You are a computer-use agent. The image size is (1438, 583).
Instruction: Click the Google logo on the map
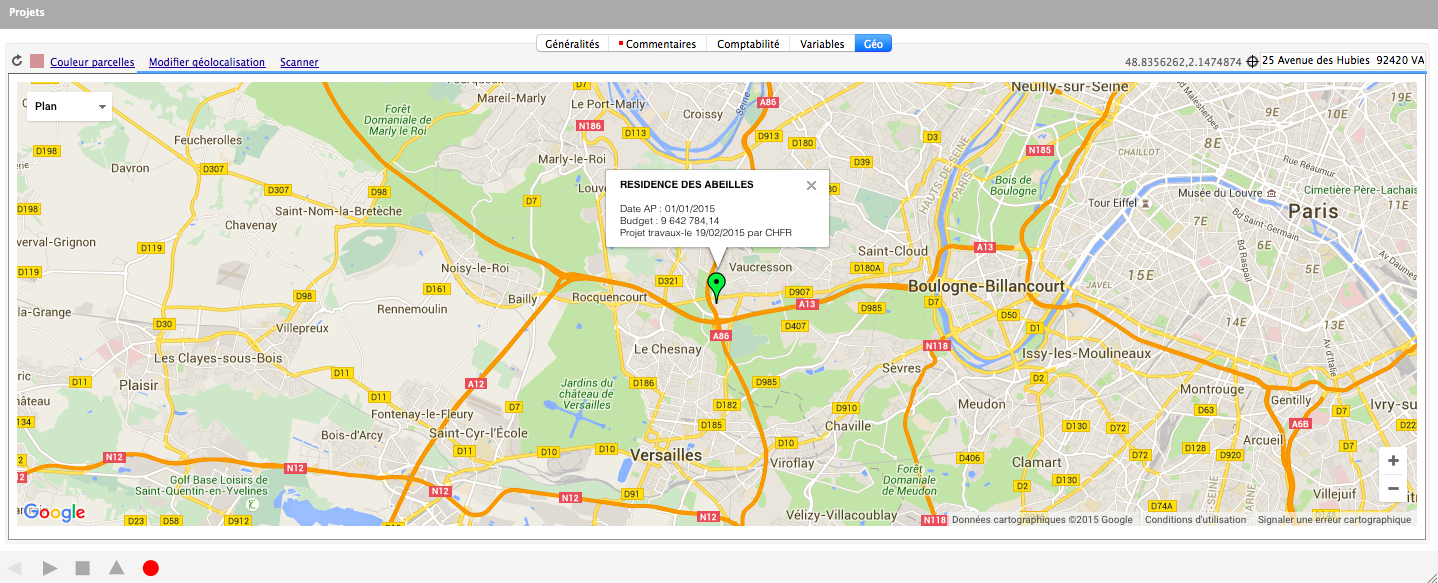pyautogui.click(x=55, y=512)
